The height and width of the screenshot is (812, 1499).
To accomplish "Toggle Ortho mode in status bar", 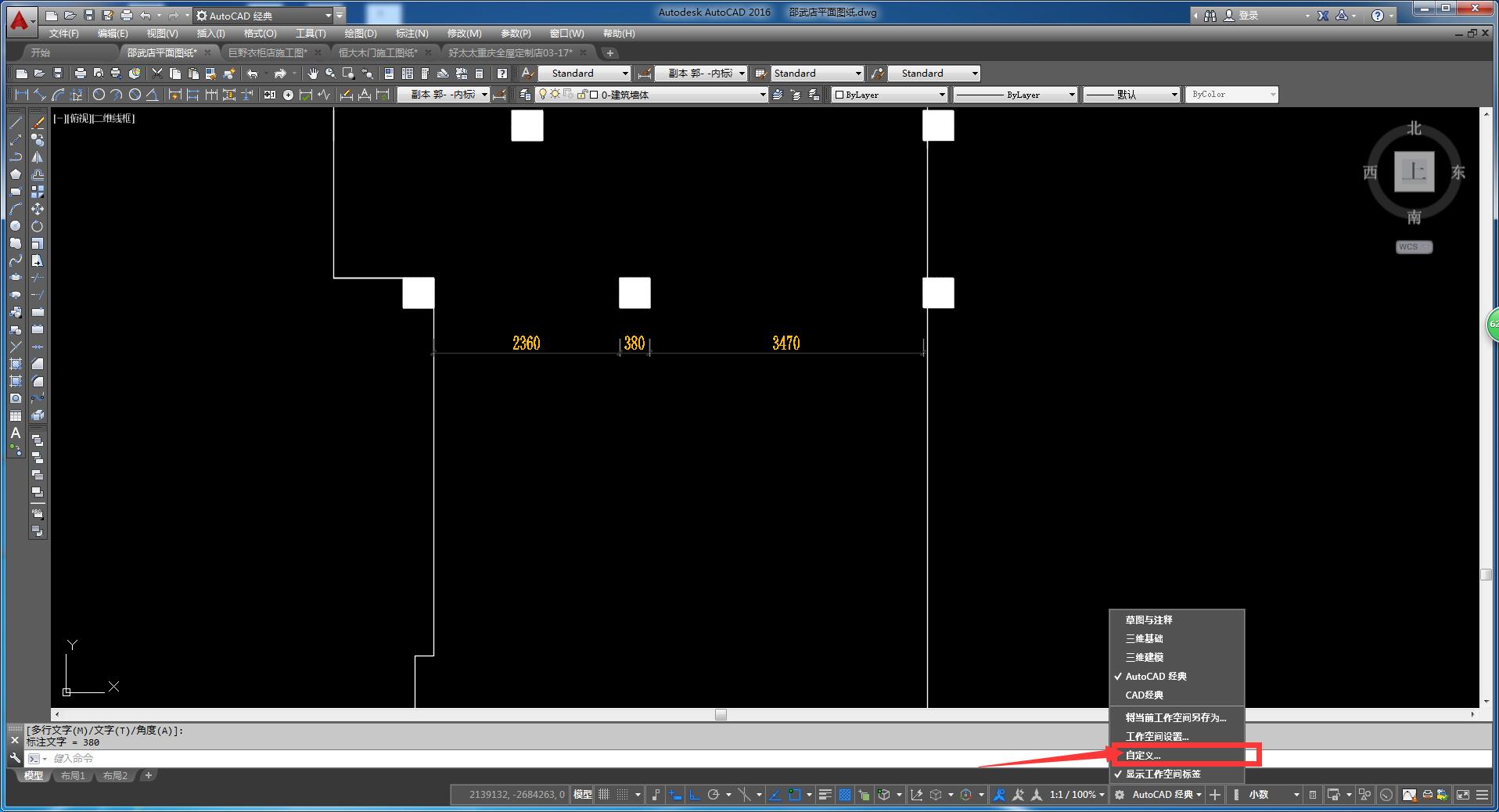I will pos(694,795).
